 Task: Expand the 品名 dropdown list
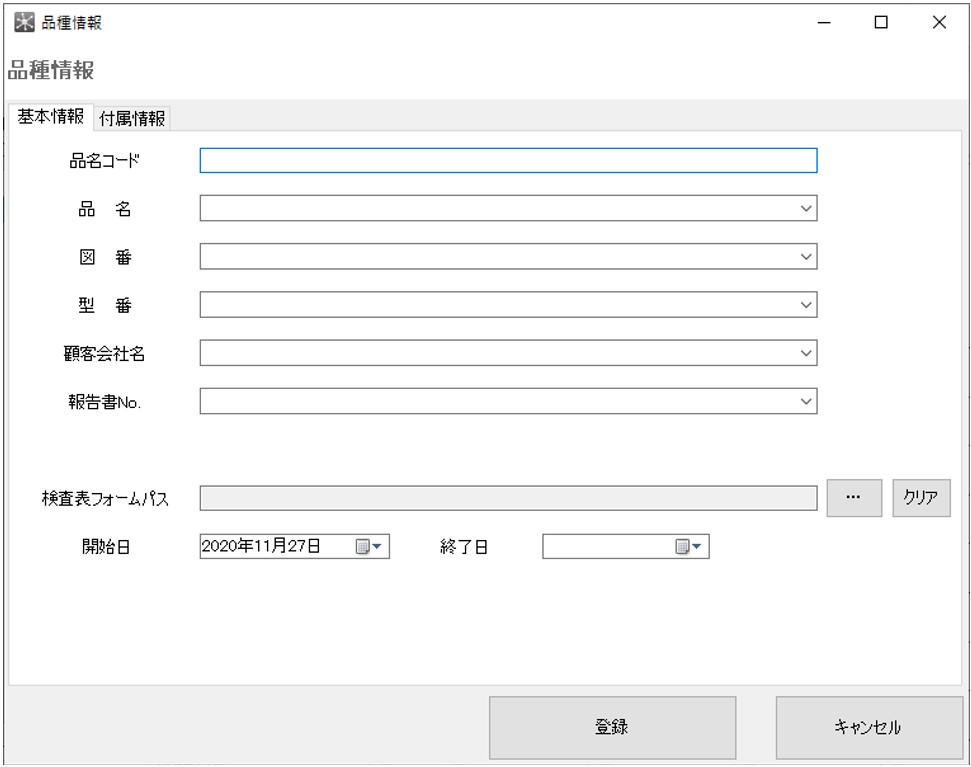[x=807, y=209]
